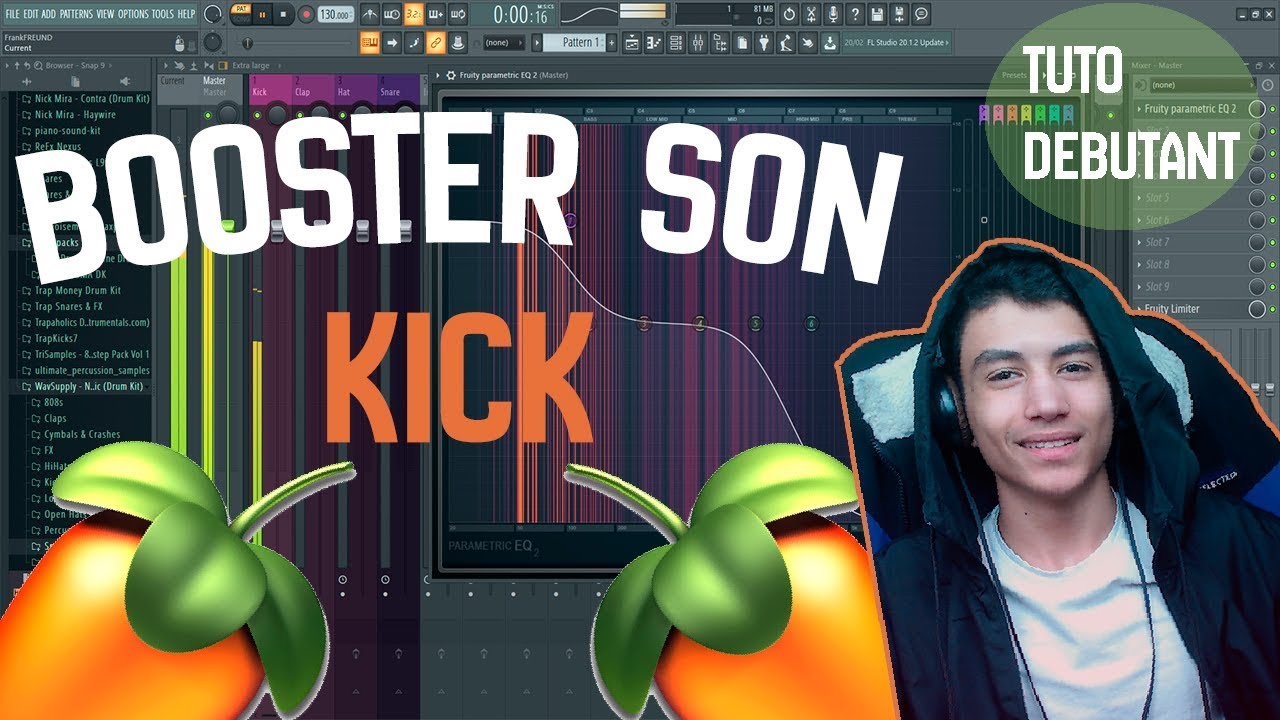Open the OPTIONS menu

click(133, 14)
